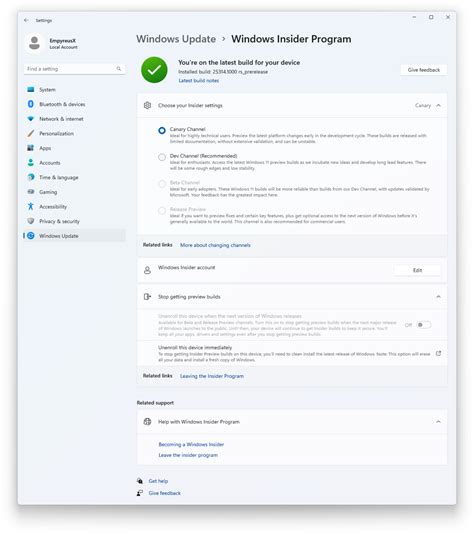Select the Canary Channel radio button
Viewport: 474px width, 534px height.
pos(162,130)
